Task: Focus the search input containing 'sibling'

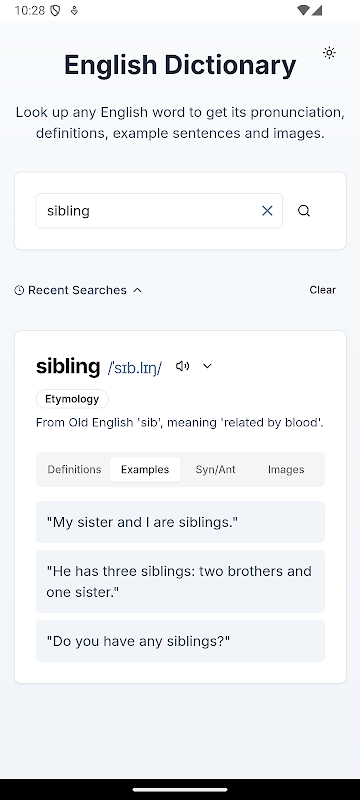Action: [159, 211]
